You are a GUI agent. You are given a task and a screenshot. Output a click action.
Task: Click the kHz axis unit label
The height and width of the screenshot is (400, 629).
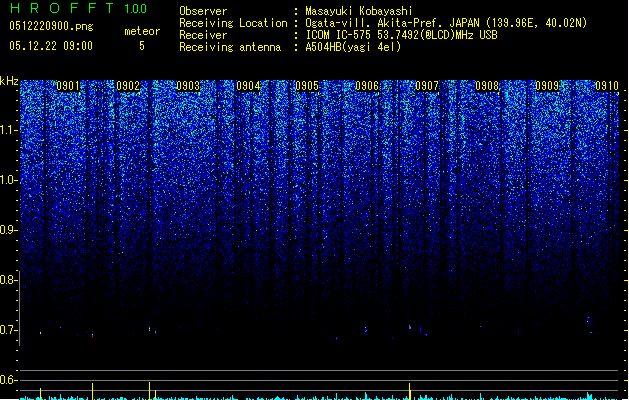point(9,81)
